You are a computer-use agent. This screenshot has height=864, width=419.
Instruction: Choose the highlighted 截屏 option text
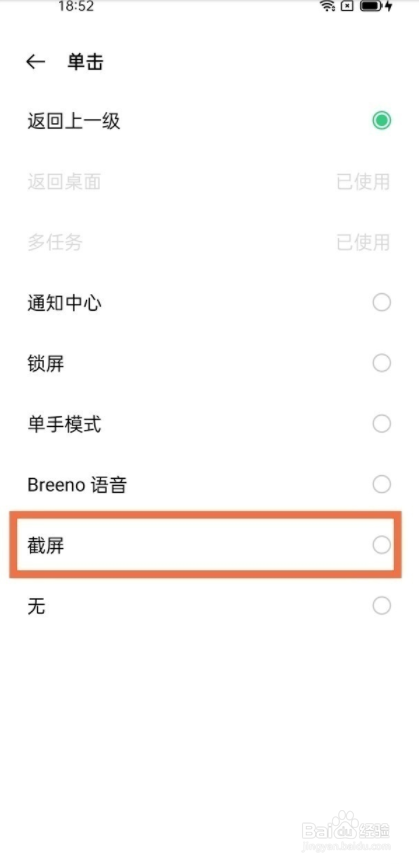tap(46, 546)
